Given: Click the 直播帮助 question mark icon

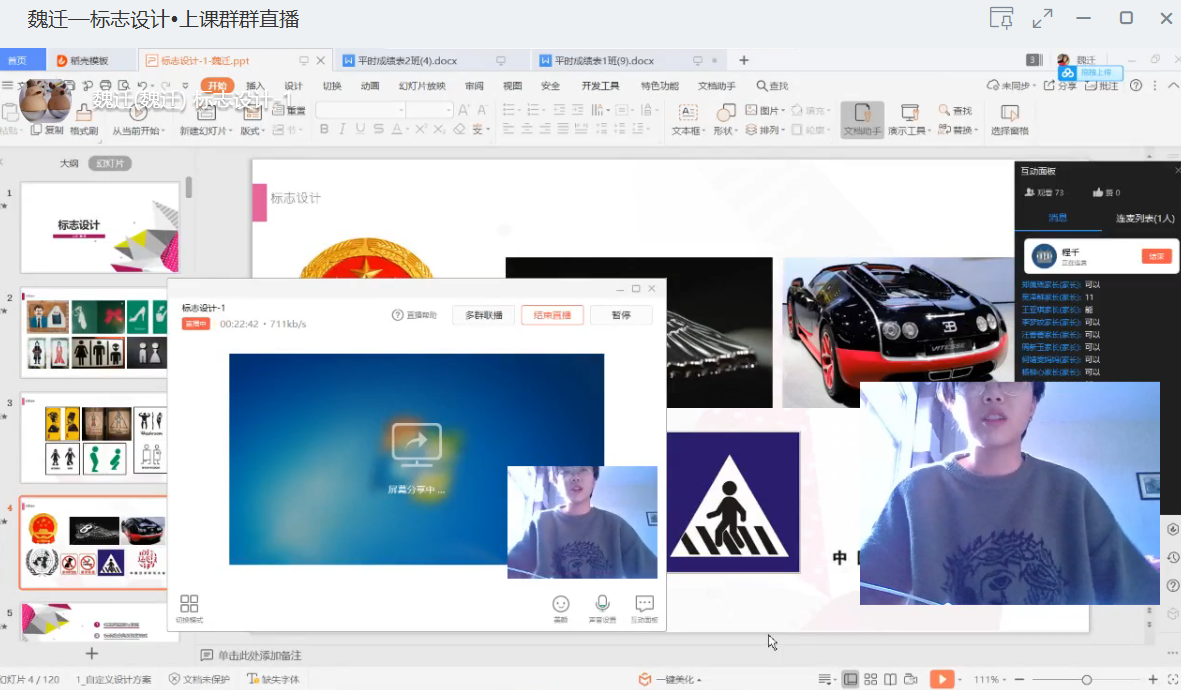Looking at the screenshot, I should [397, 315].
